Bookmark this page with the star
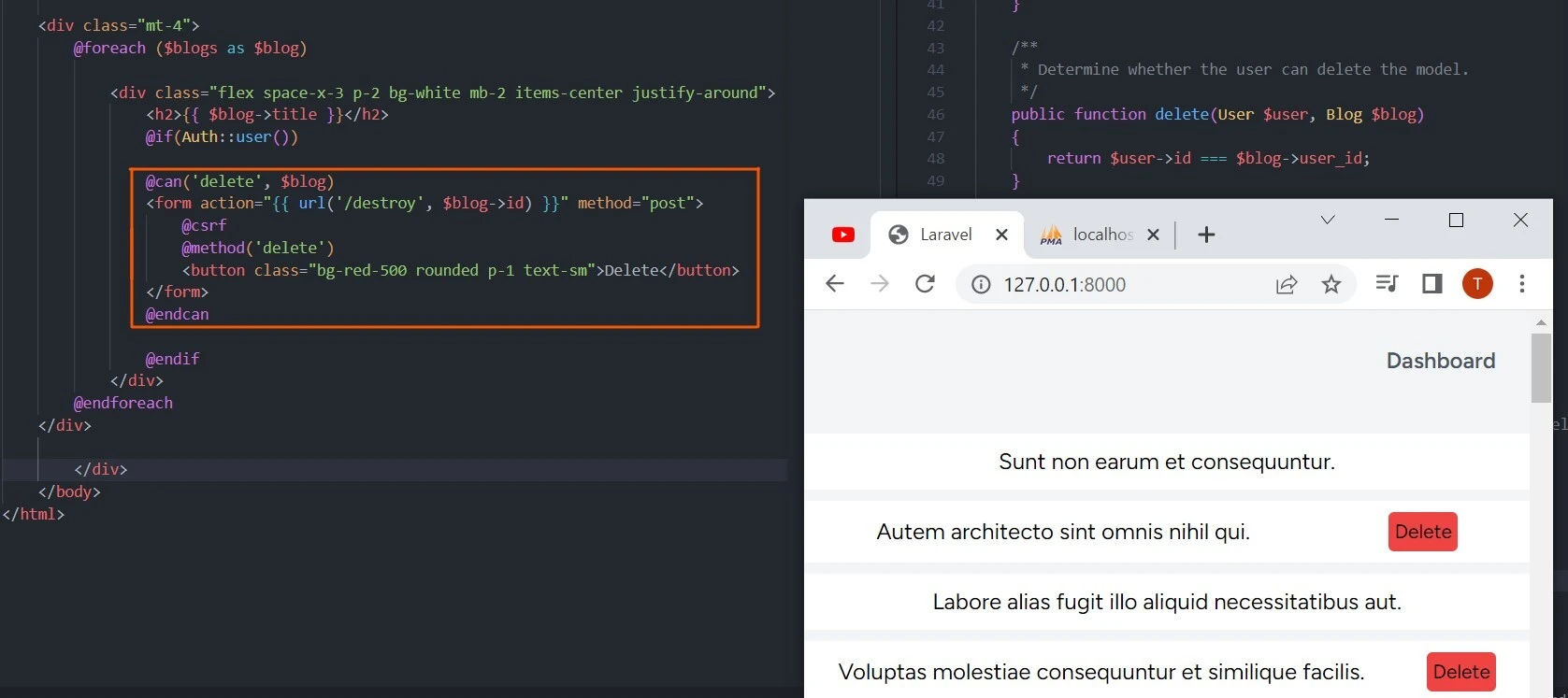This screenshot has width=1568, height=698. (1331, 285)
